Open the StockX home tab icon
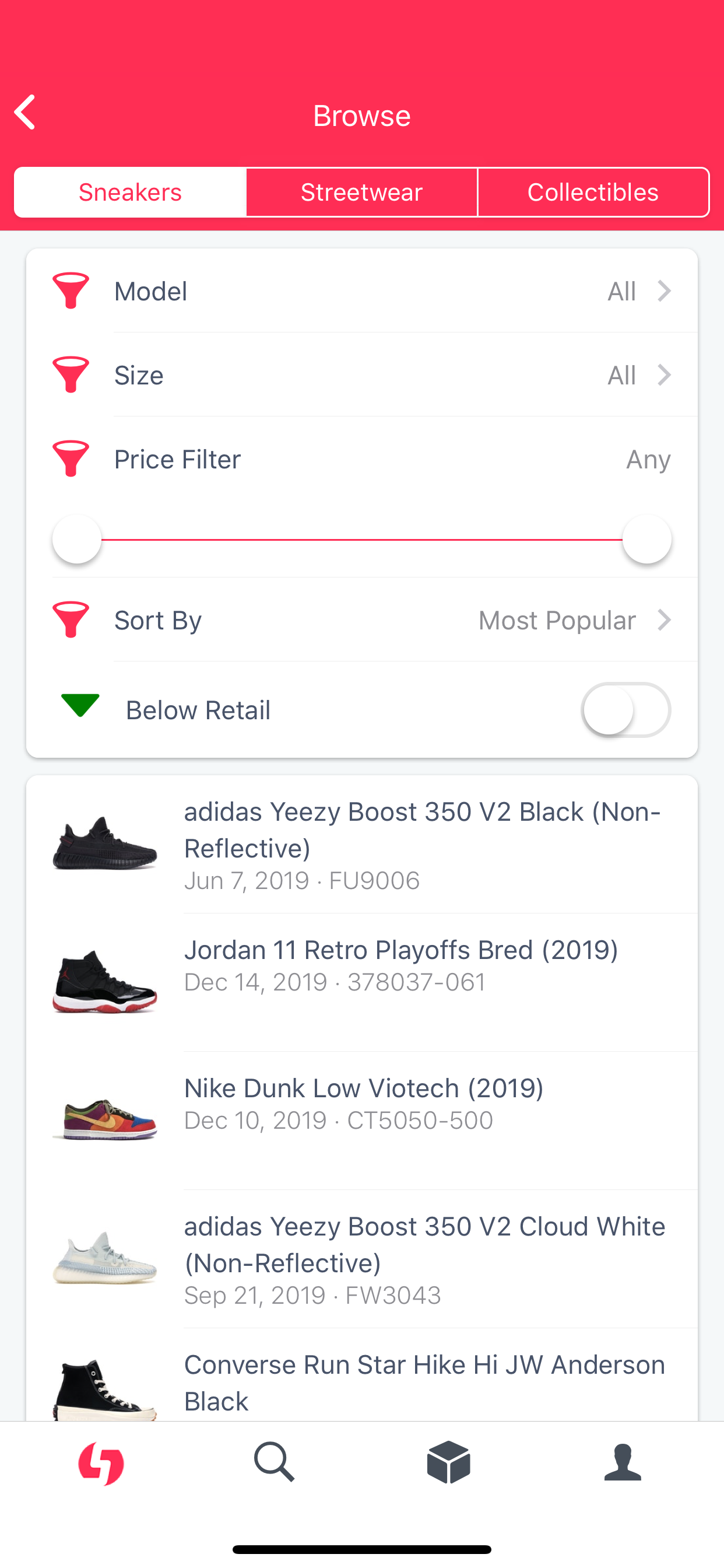 101,1462
